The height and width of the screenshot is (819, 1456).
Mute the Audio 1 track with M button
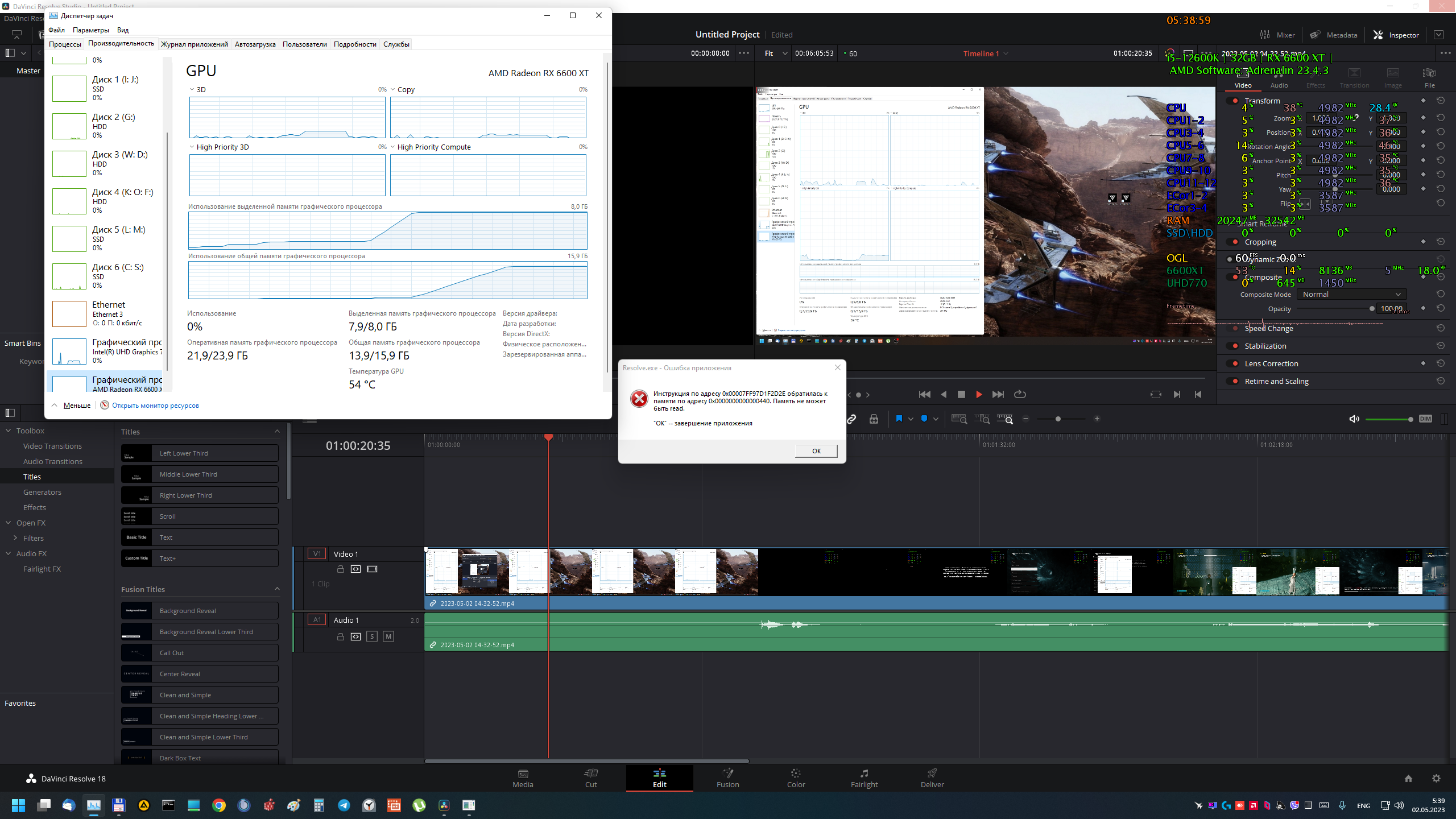tap(388, 636)
